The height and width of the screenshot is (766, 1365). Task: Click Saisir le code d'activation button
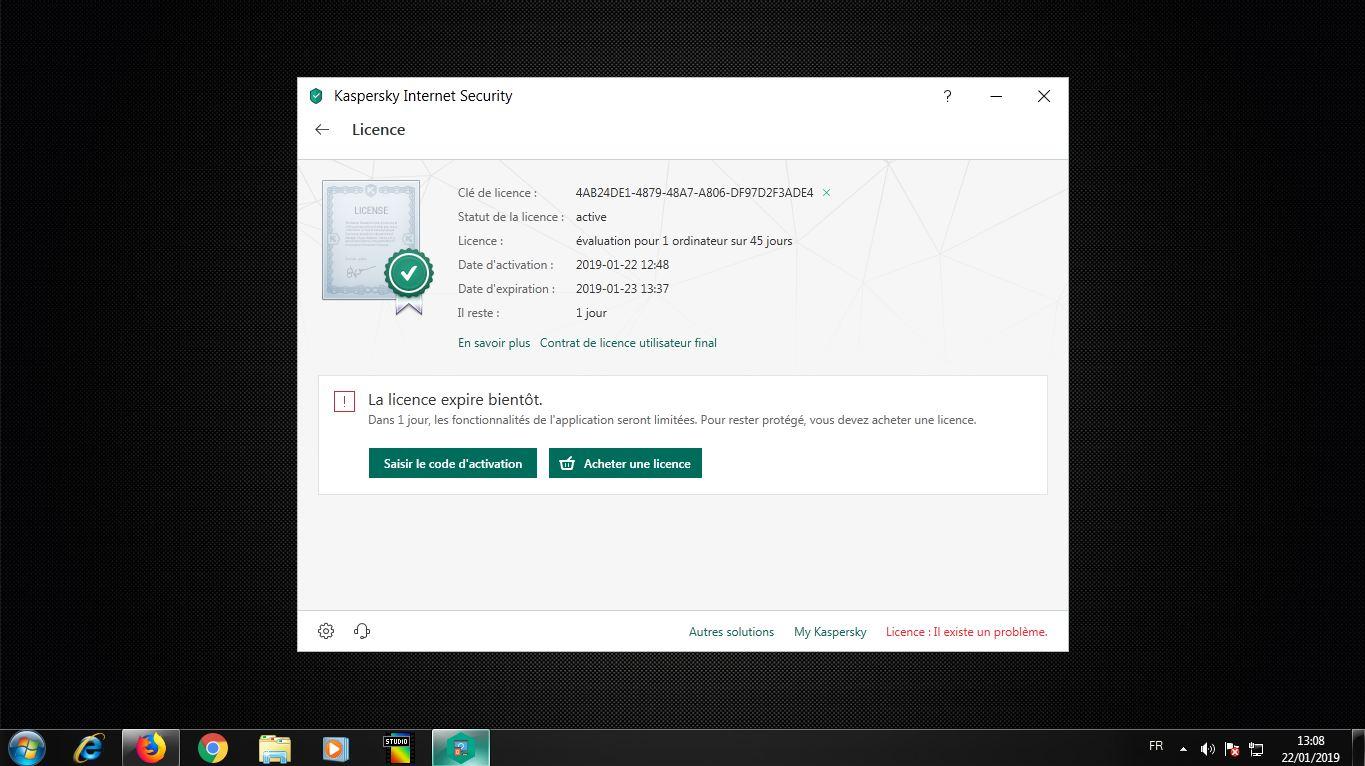(453, 463)
